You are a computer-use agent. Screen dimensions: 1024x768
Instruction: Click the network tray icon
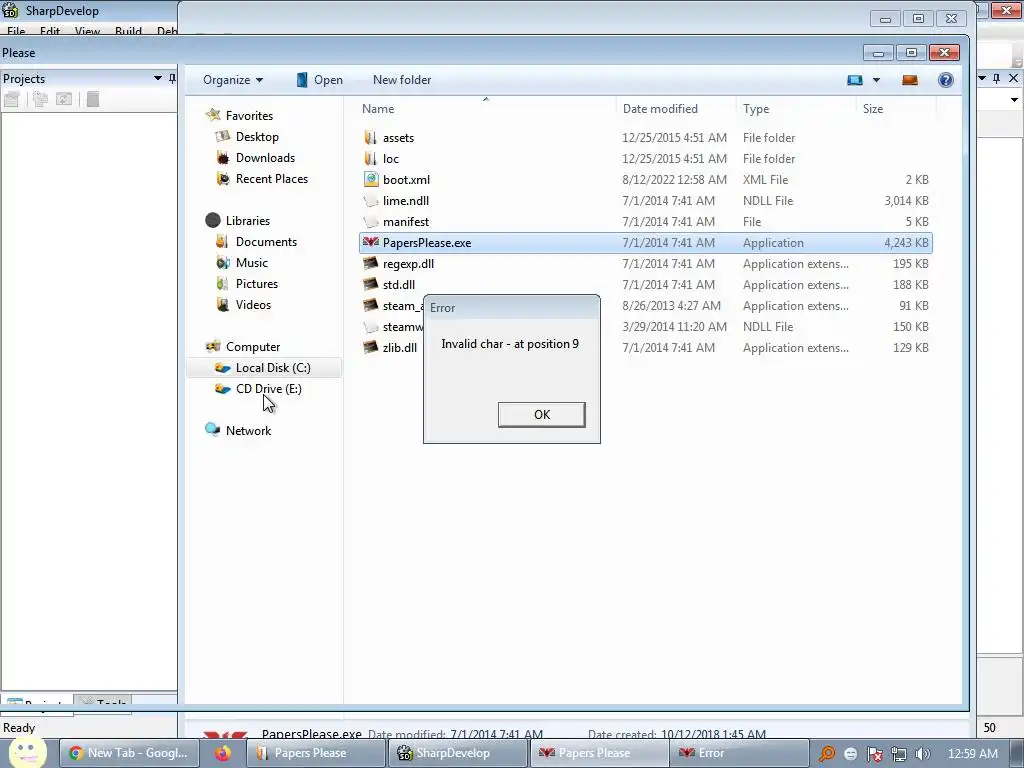[899, 754]
